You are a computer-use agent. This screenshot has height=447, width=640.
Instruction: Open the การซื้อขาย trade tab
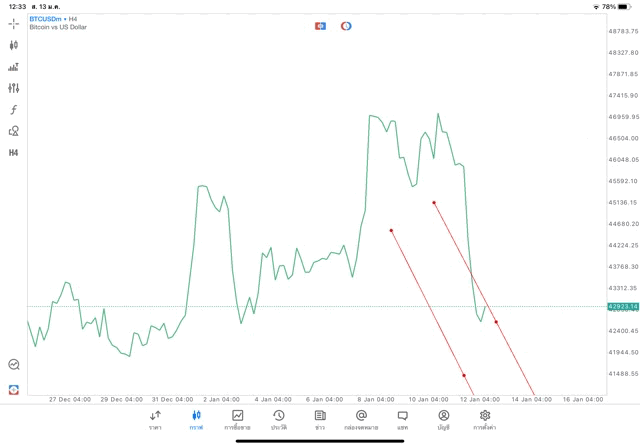pos(237,419)
